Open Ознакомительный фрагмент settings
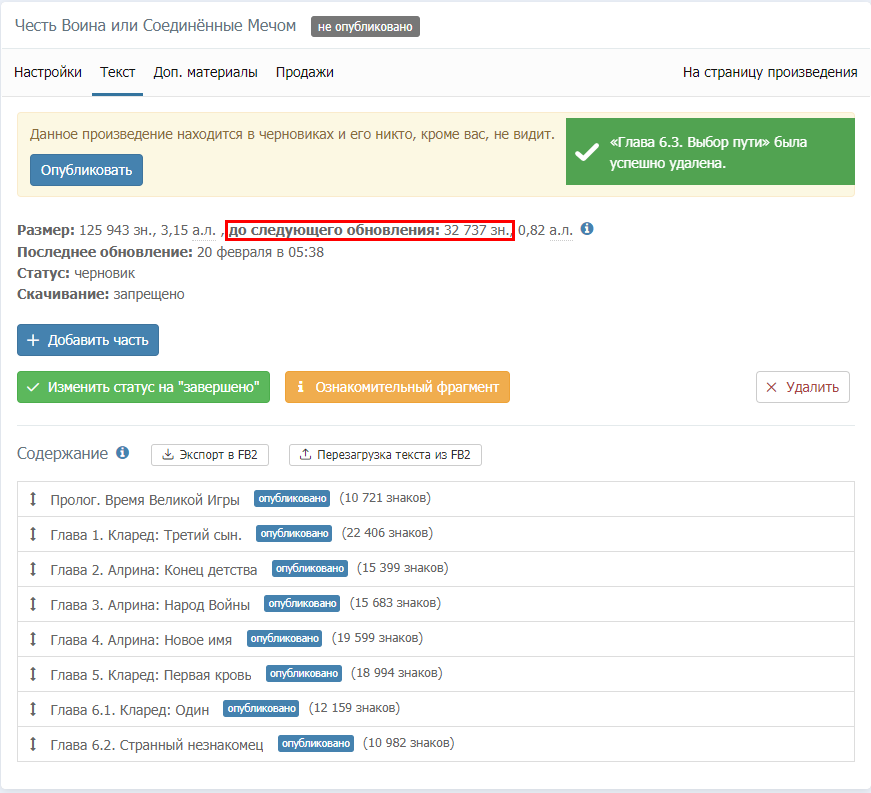This screenshot has height=793, width=871. [397, 387]
